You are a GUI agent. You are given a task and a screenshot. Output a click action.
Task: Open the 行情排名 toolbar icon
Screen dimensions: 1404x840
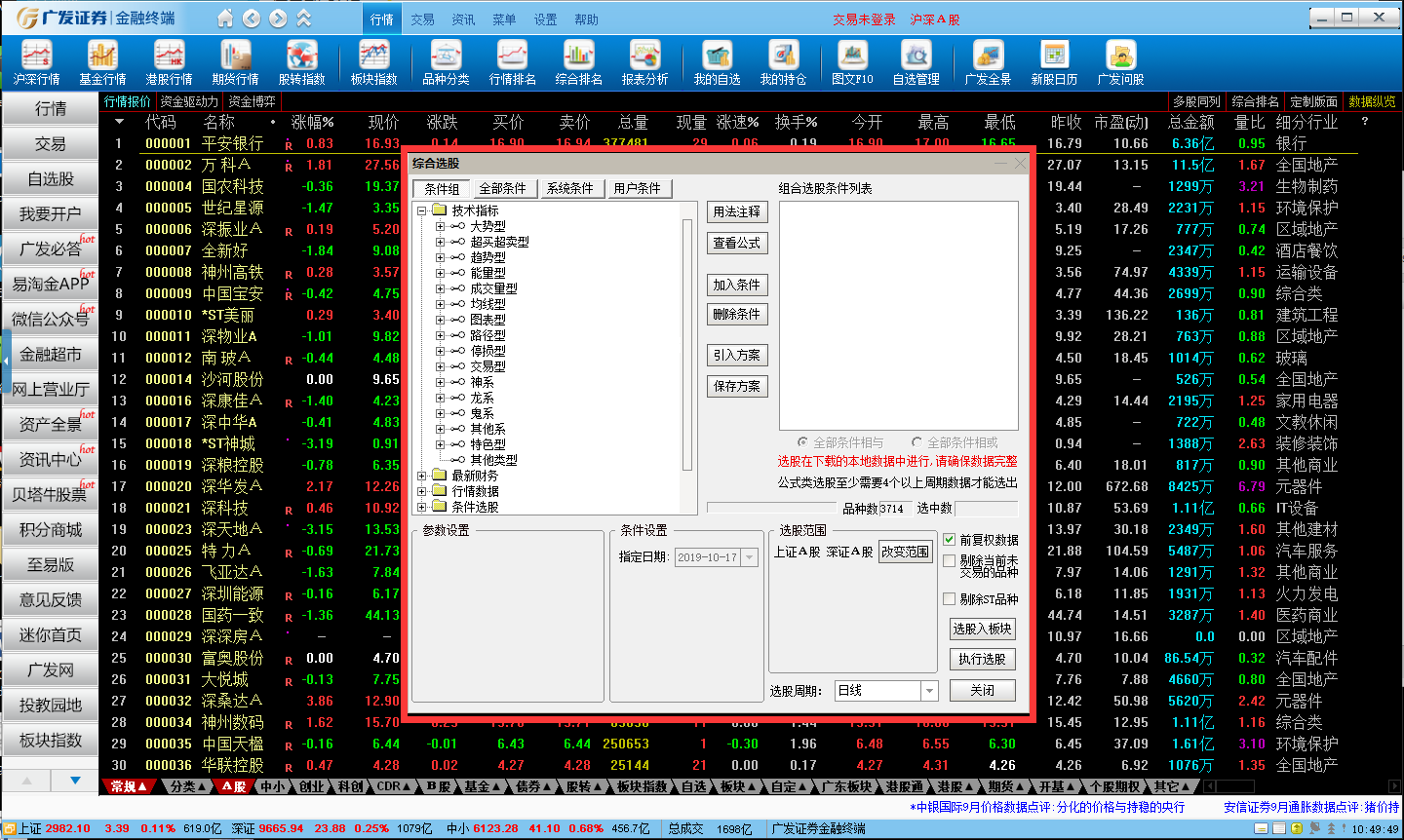(x=512, y=63)
